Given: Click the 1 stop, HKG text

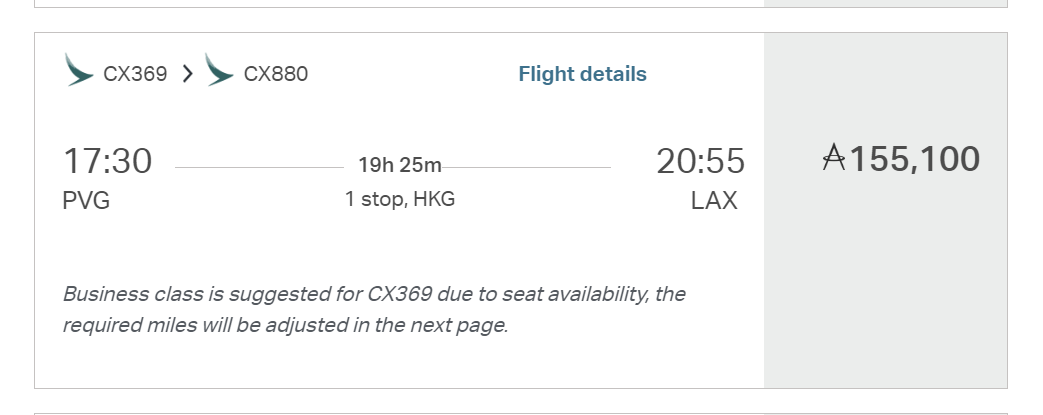Looking at the screenshot, I should click(x=400, y=199).
